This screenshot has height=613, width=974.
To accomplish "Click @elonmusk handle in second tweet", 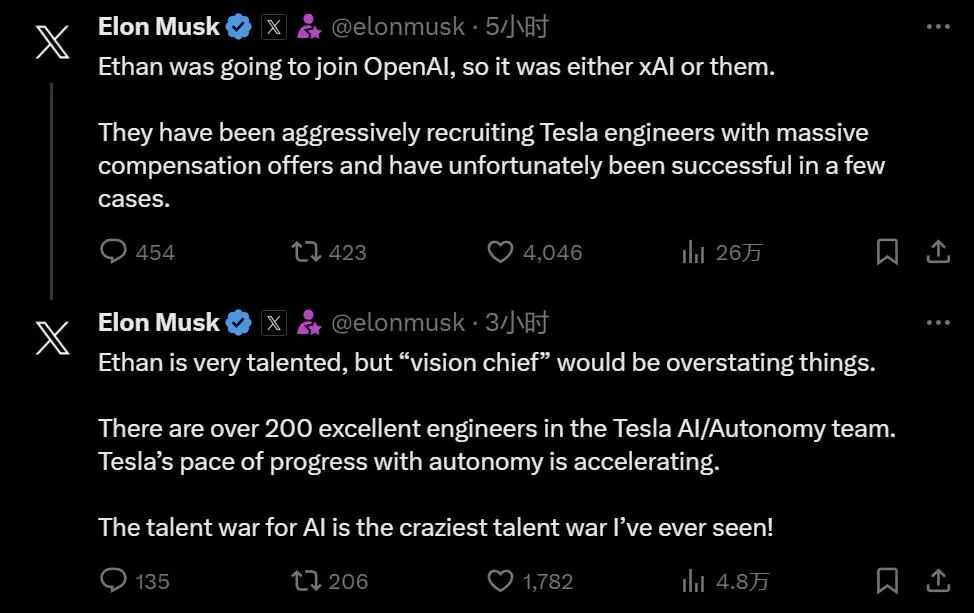I will [397, 323].
